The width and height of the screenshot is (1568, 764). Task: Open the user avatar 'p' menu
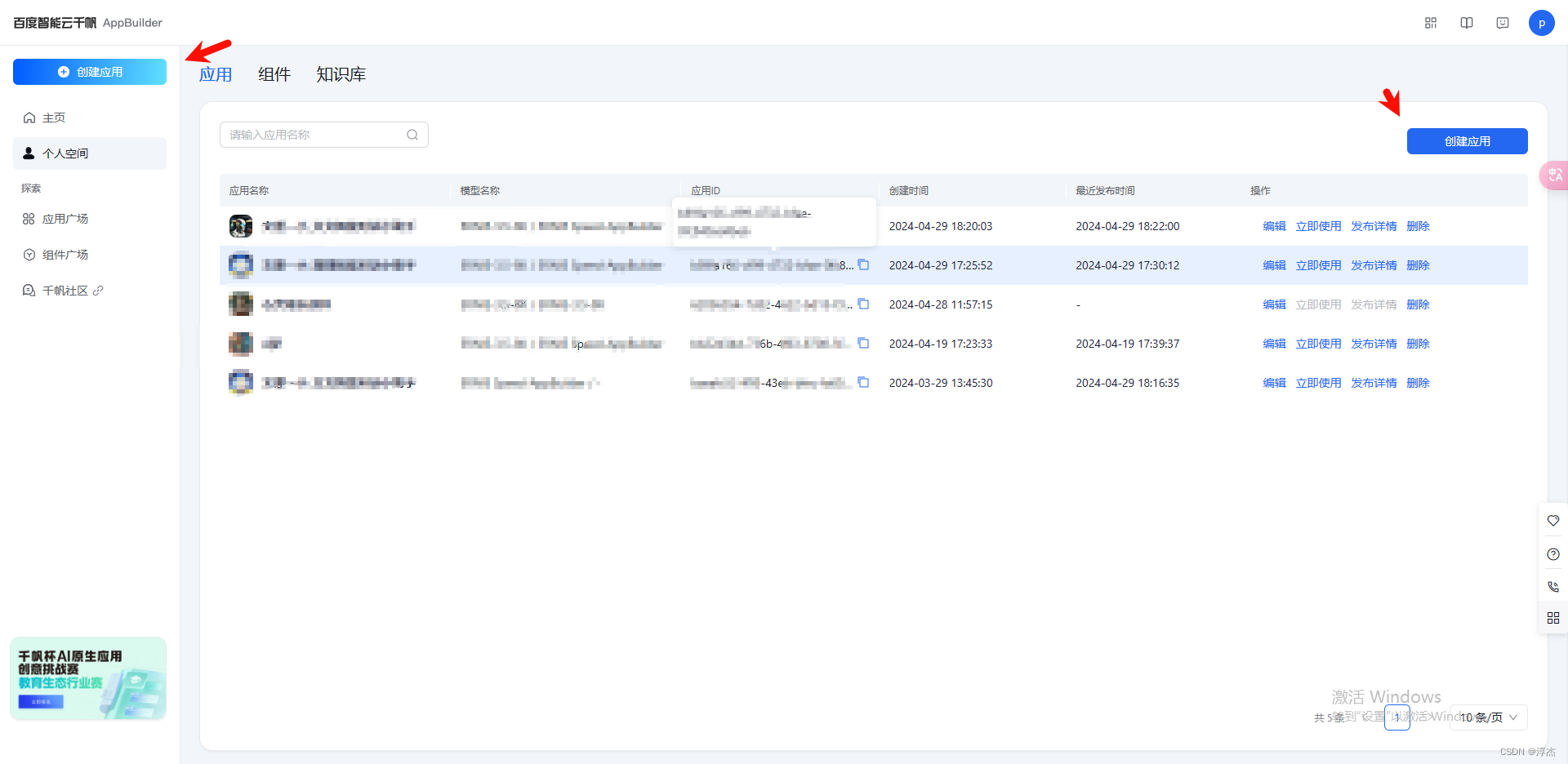1542,23
